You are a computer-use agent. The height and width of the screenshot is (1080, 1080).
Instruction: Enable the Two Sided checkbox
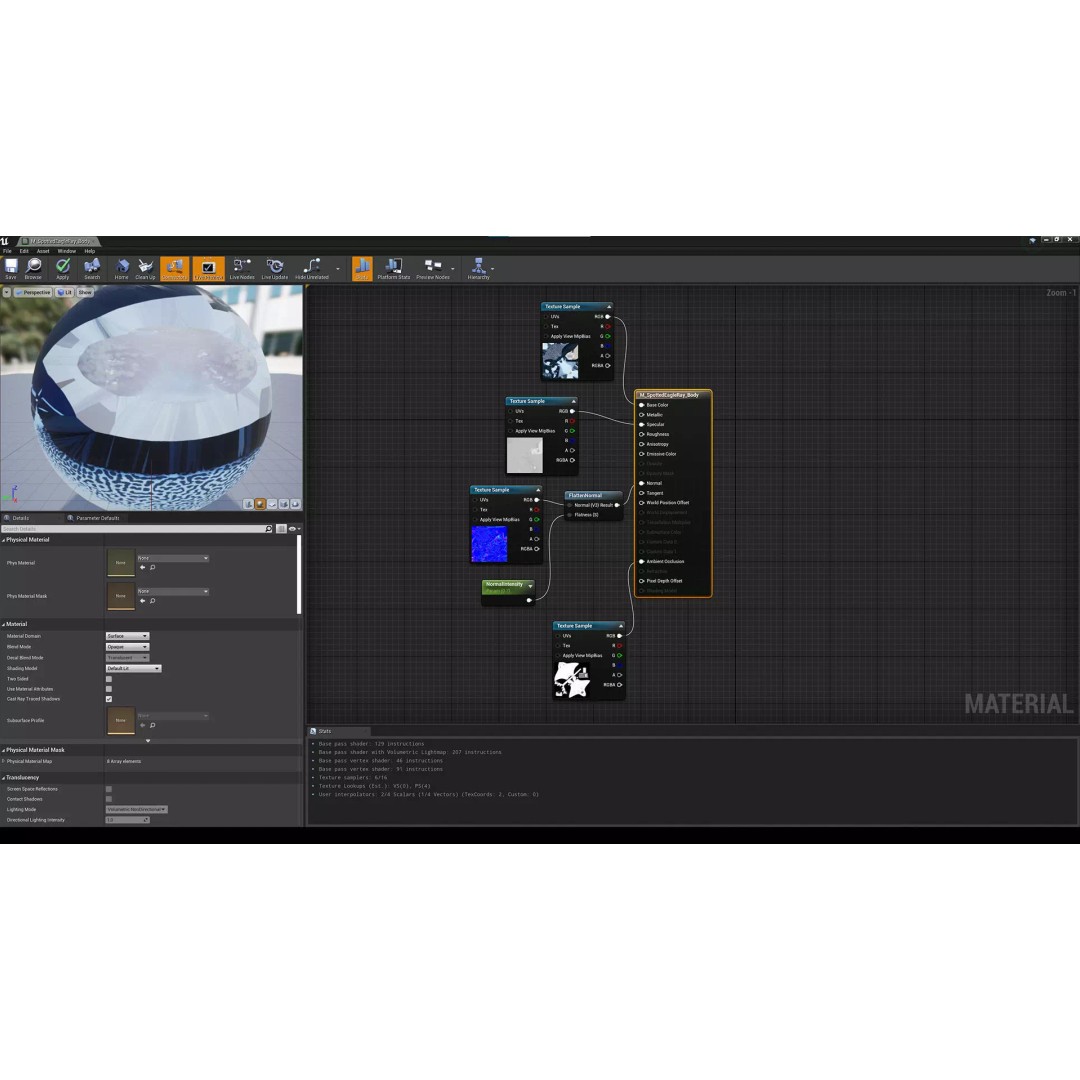tap(109, 679)
